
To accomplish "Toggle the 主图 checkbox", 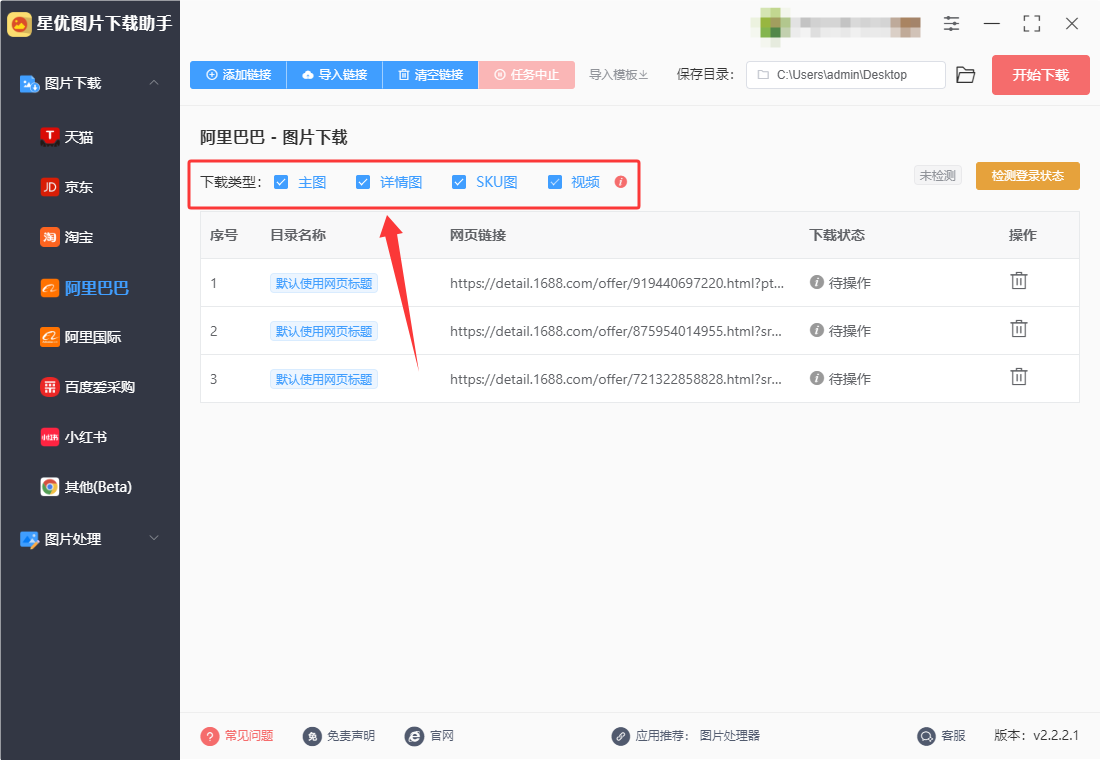I will (281, 182).
